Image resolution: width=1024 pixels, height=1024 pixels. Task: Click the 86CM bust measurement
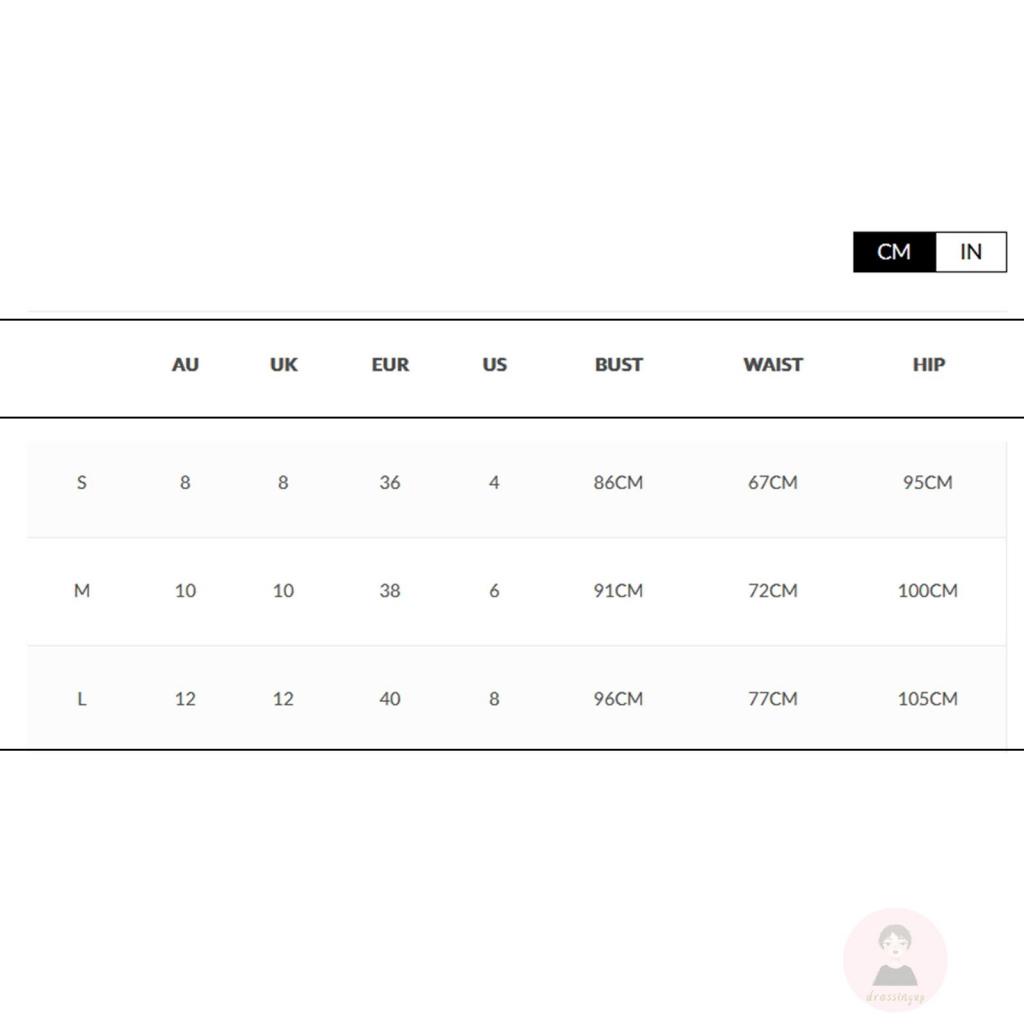618,483
